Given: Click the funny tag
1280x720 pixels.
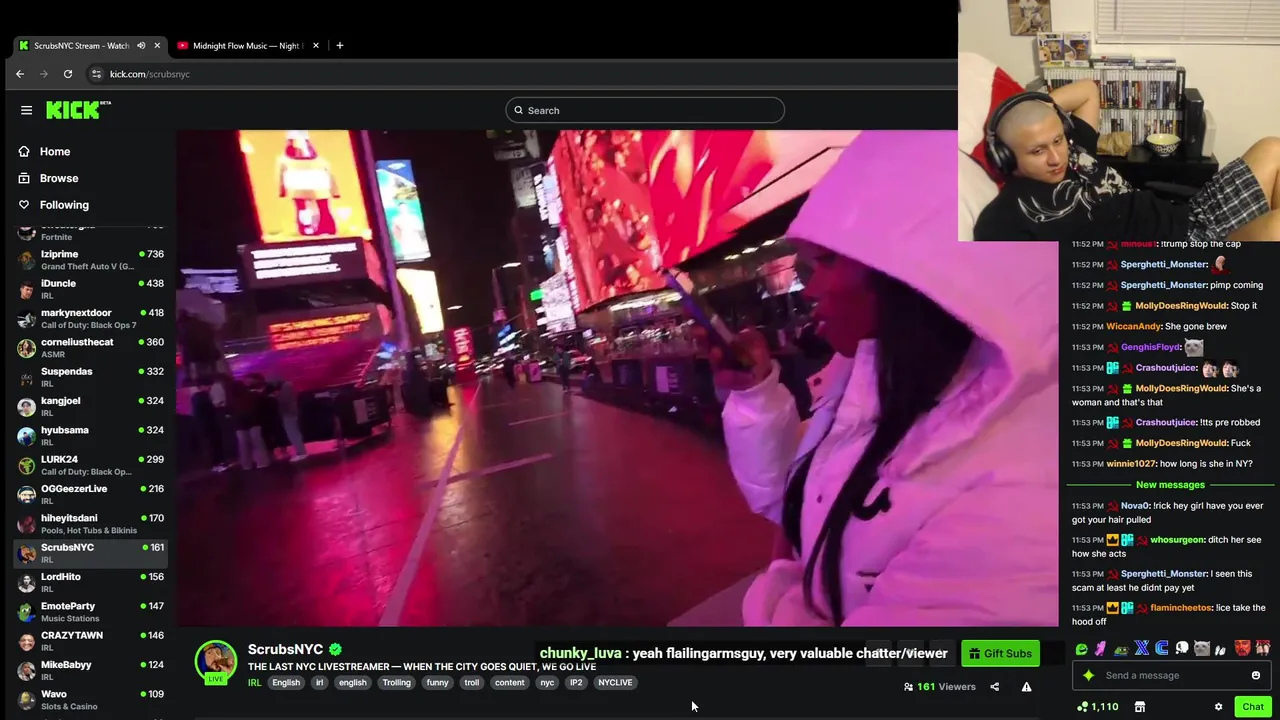Looking at the screenshot, I should click(437, 683).
